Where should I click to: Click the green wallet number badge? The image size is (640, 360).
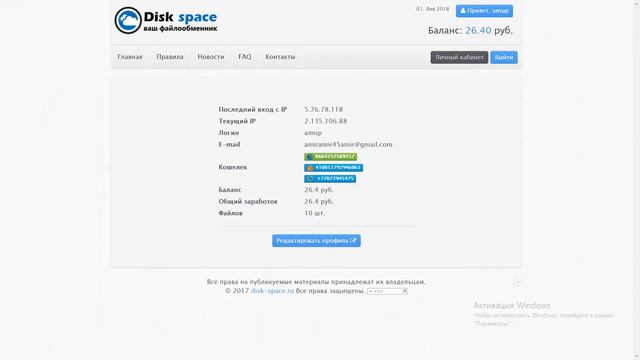331,157
